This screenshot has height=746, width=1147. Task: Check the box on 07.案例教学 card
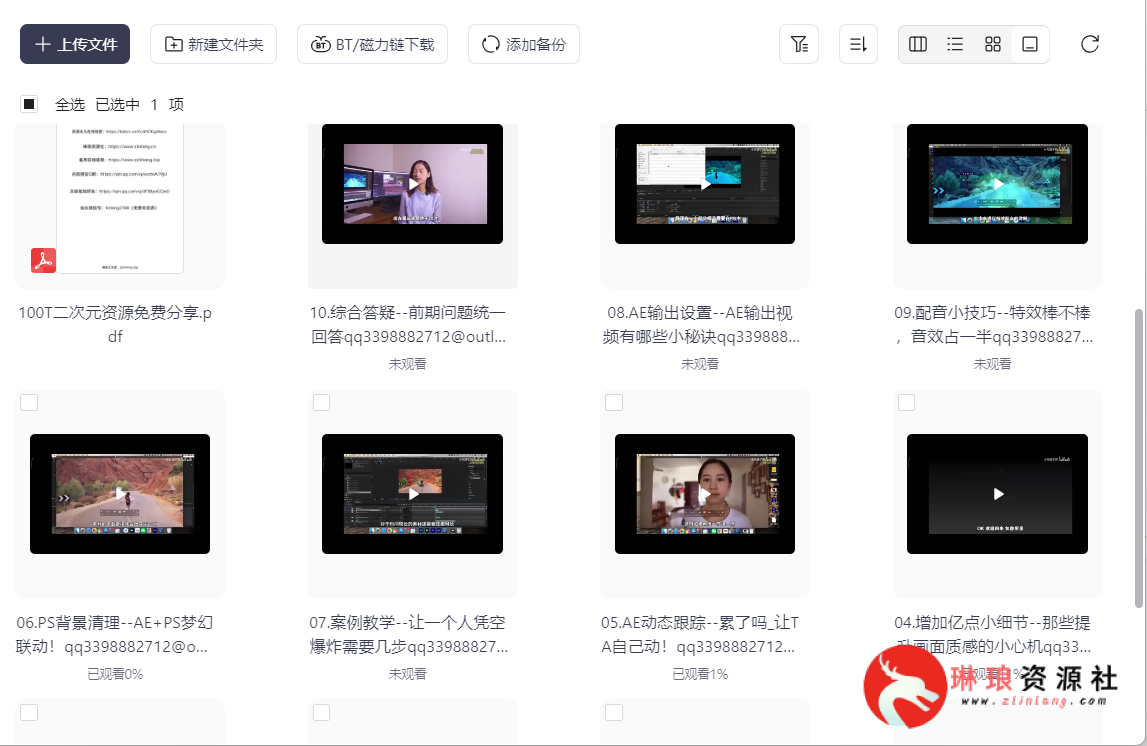321,402
